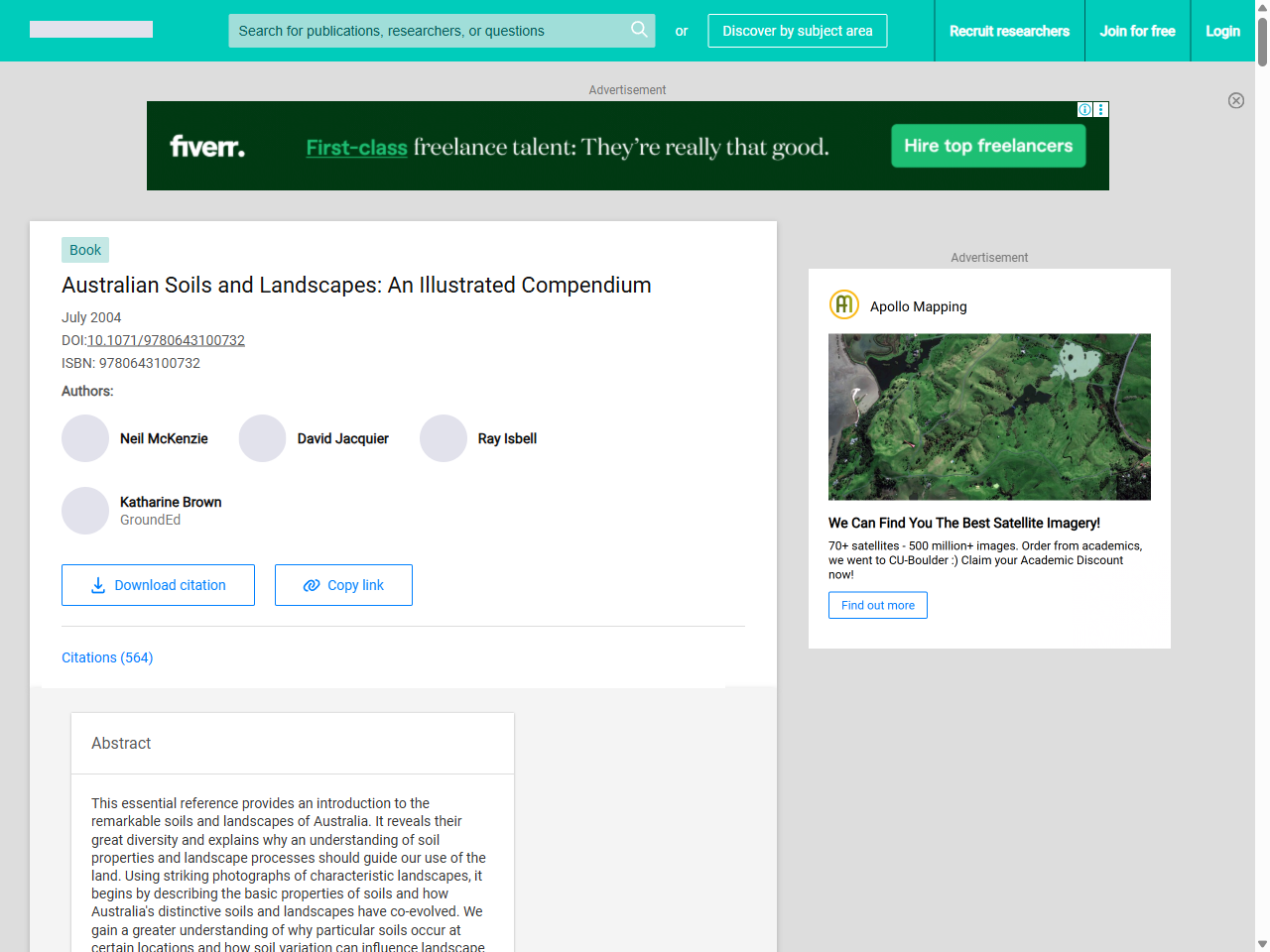Click the Apollo Mapping circular logo
The image size is (1270, 952).
click(843, 305)
